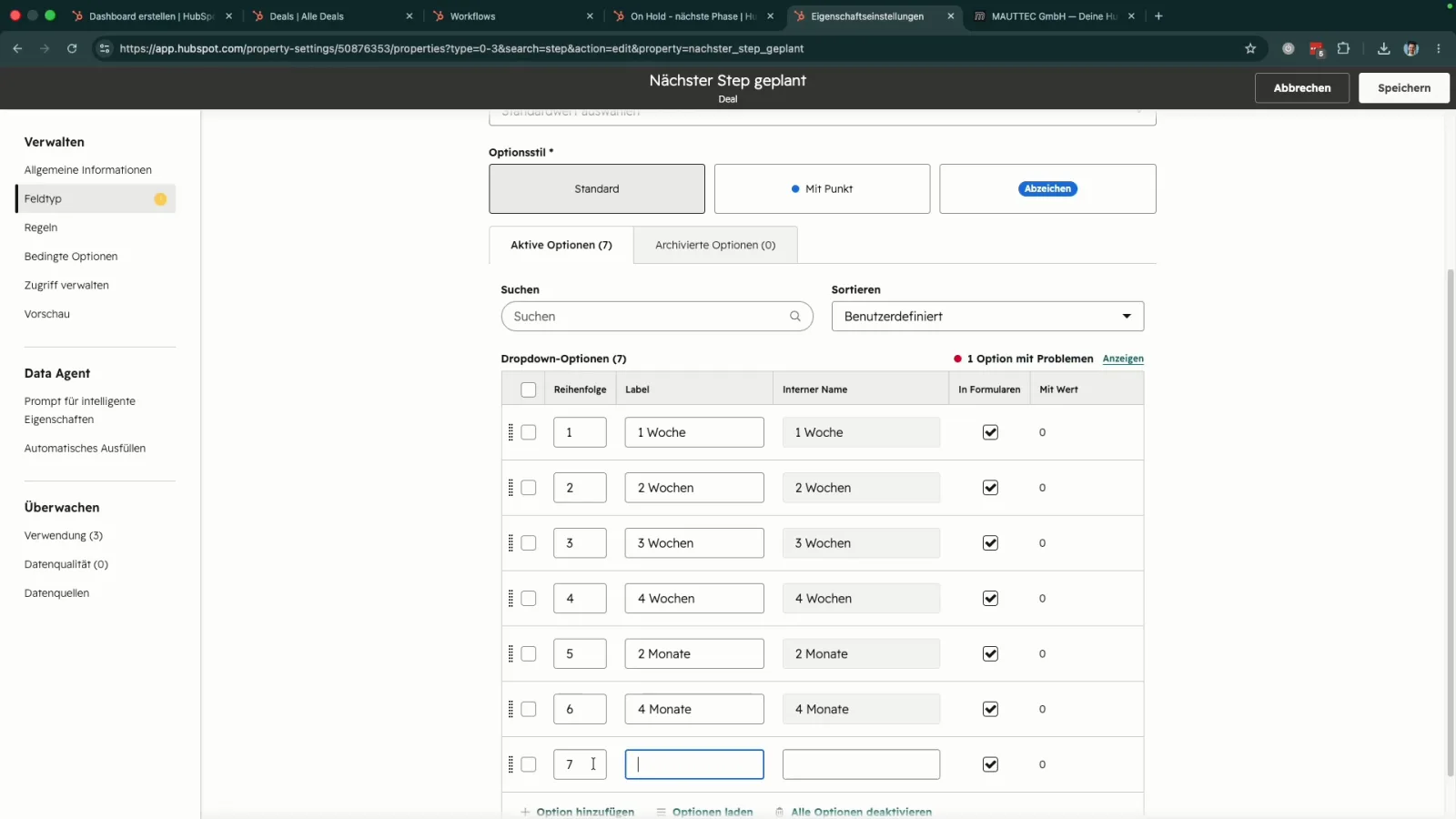
Task: Open the Sortieren Benutzerdefiniert dropdown
Action: 987,316
